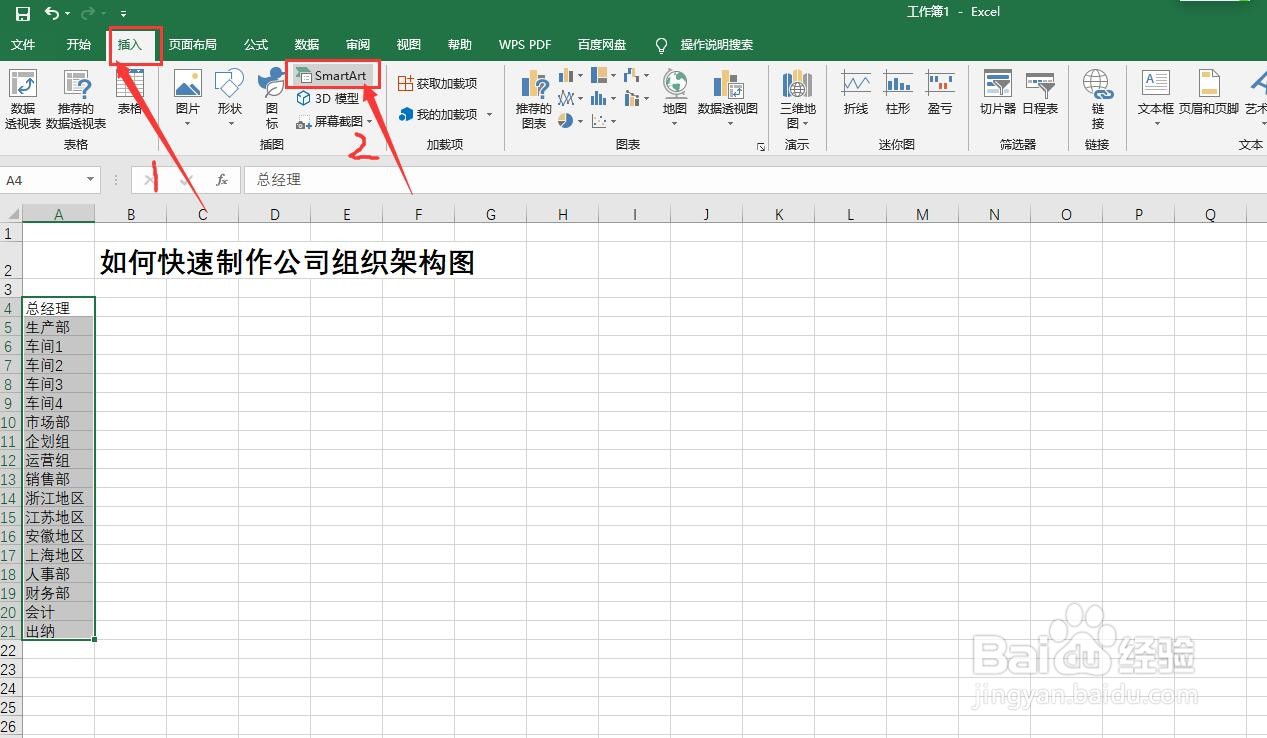Open Customize Quick Access Toolbar dropdown

coord(123,15)
